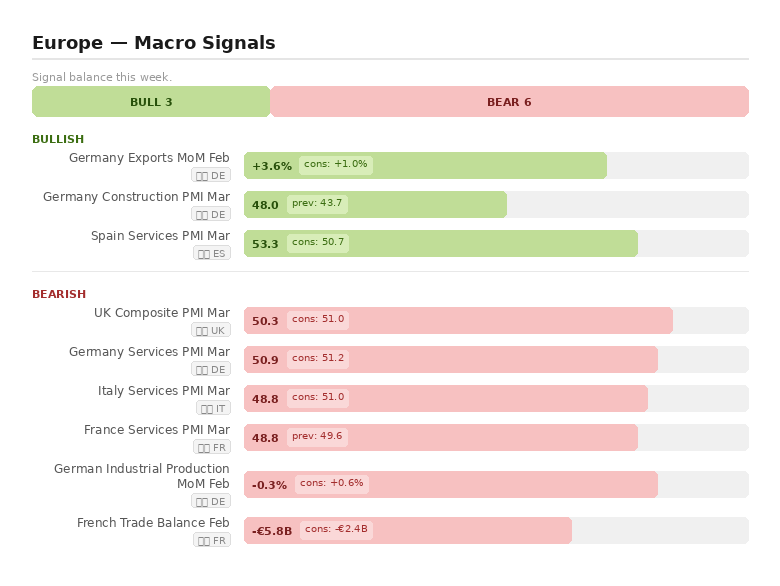
Task: Click the 'cons: -€2.4B' chip on French Trade bar
Action: point(336,530)
